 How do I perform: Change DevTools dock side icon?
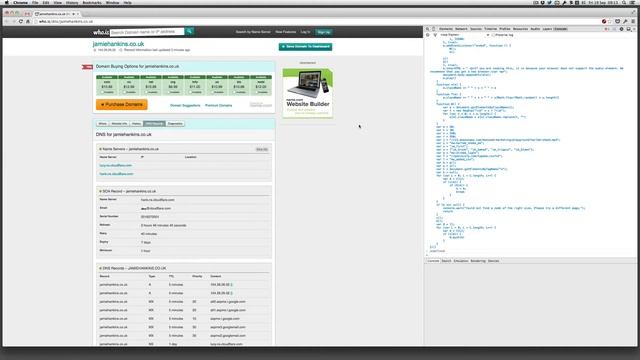[x=629, y=29]
